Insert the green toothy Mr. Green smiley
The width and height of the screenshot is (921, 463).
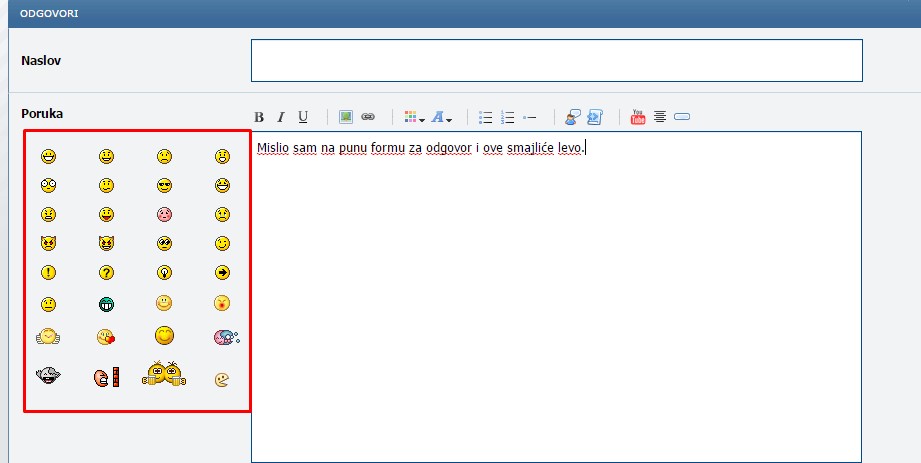106,304
